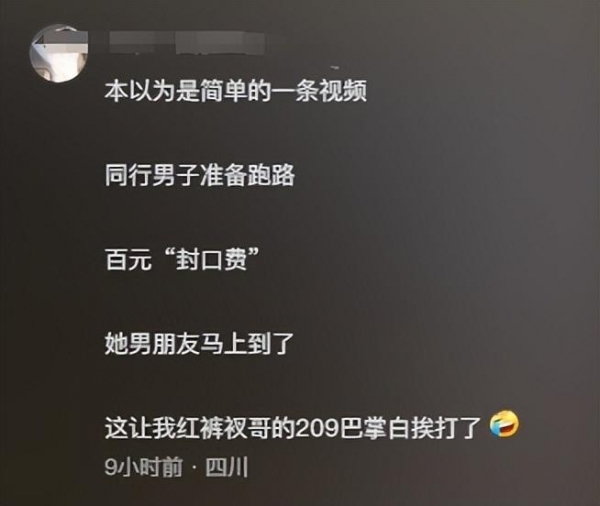Click the word 跑路 in the second line

271,175
